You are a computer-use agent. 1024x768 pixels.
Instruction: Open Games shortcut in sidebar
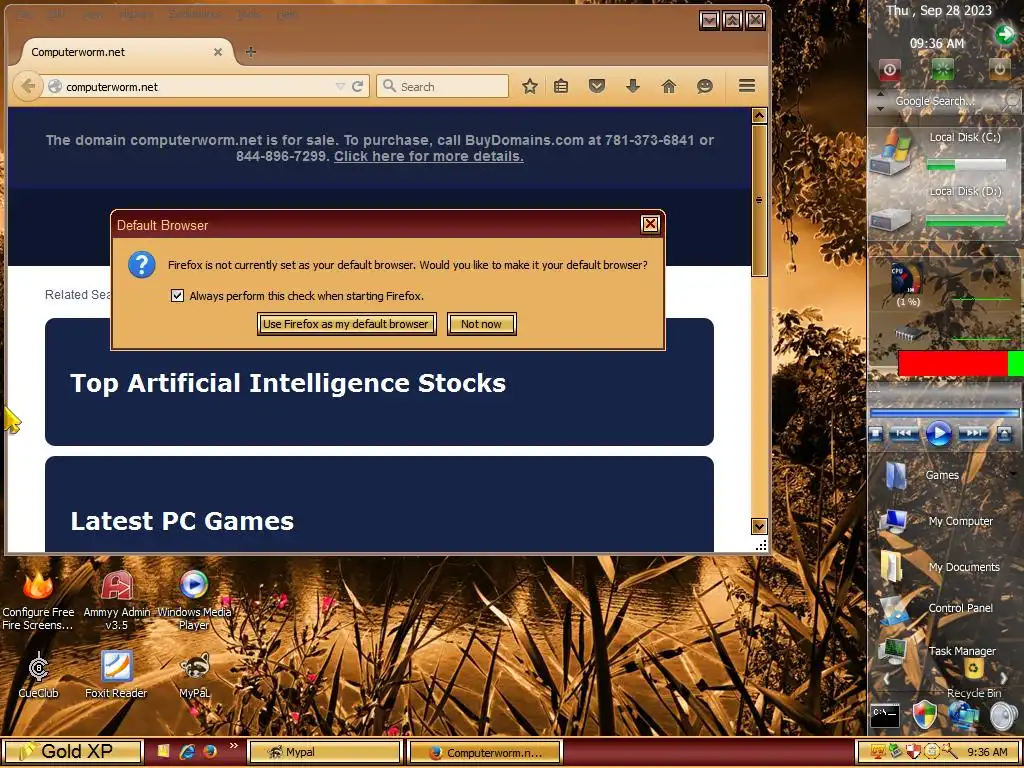tap(924, 475)
